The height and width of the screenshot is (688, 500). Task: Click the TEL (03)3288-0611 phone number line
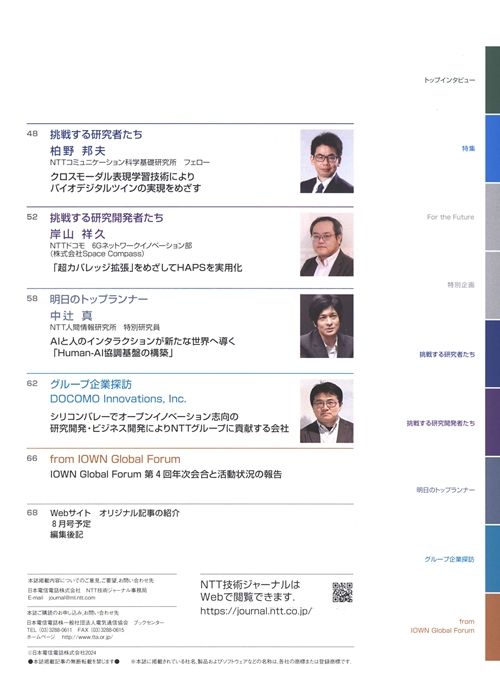tap(76, 630)
